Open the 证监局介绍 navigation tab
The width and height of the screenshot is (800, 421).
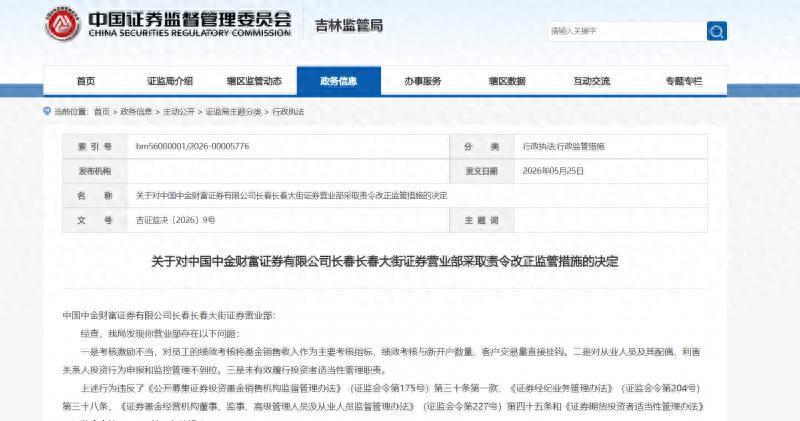coord(170,81)
